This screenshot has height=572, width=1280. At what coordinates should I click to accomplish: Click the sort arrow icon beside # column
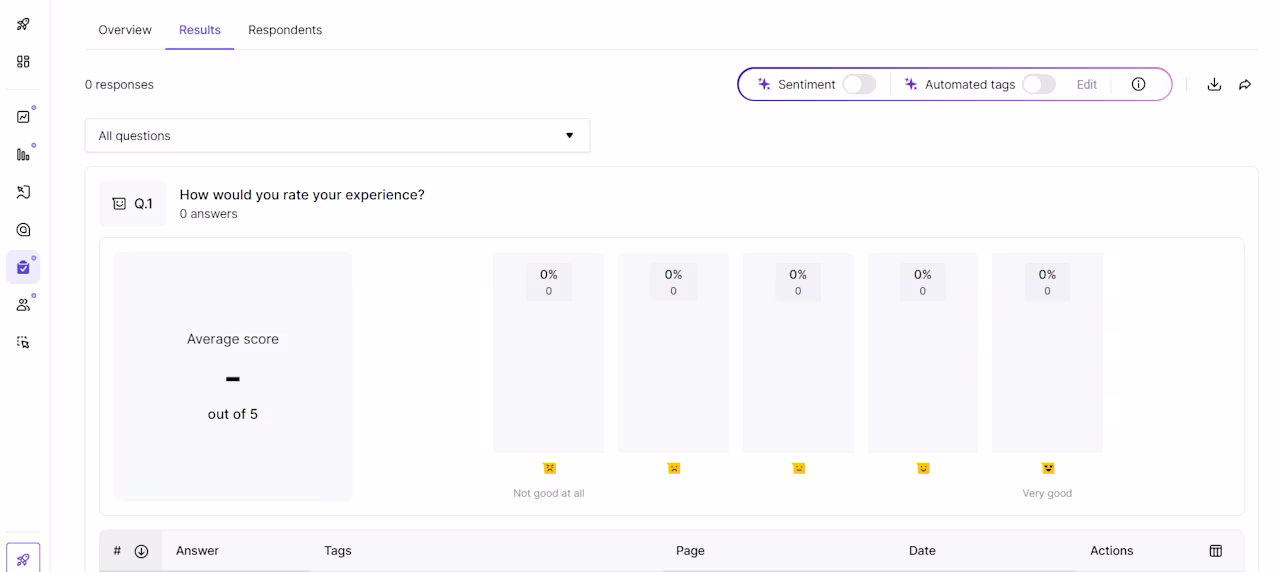[141, 551]
